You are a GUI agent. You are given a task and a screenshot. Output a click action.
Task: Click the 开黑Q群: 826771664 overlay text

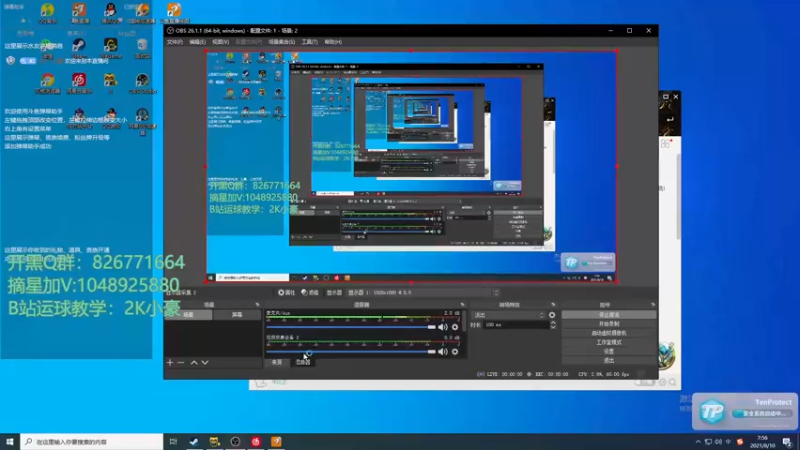96,262
